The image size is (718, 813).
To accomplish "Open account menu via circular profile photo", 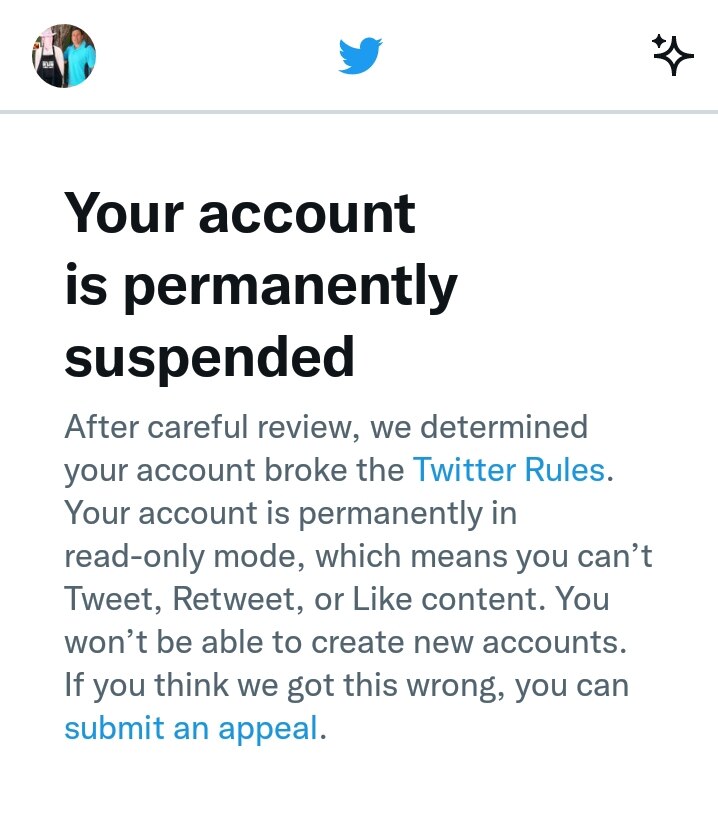I will pyautogui.click(x=64, y=57).
